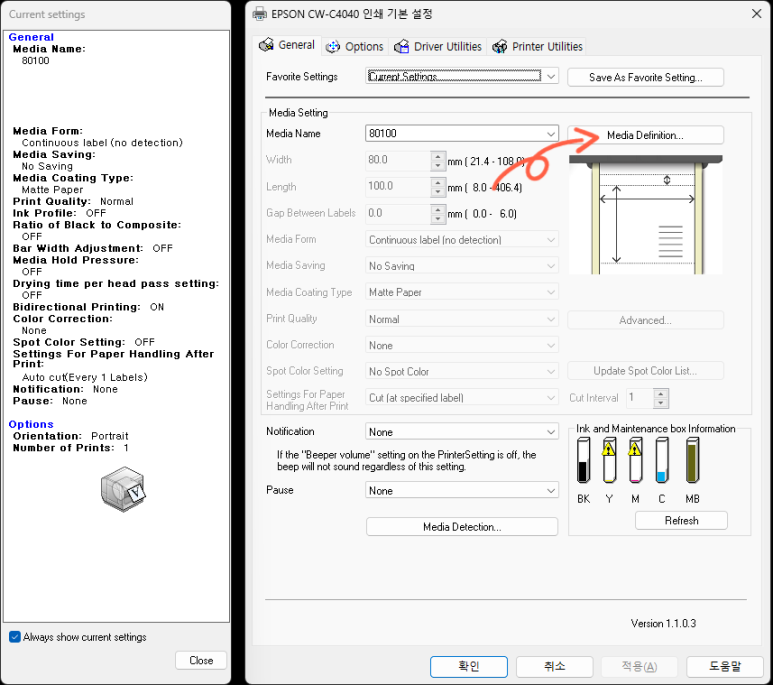Viewport: 773px width, 685px height.
Task: Open the Driver Utilities tab
Action: point(438,47)
